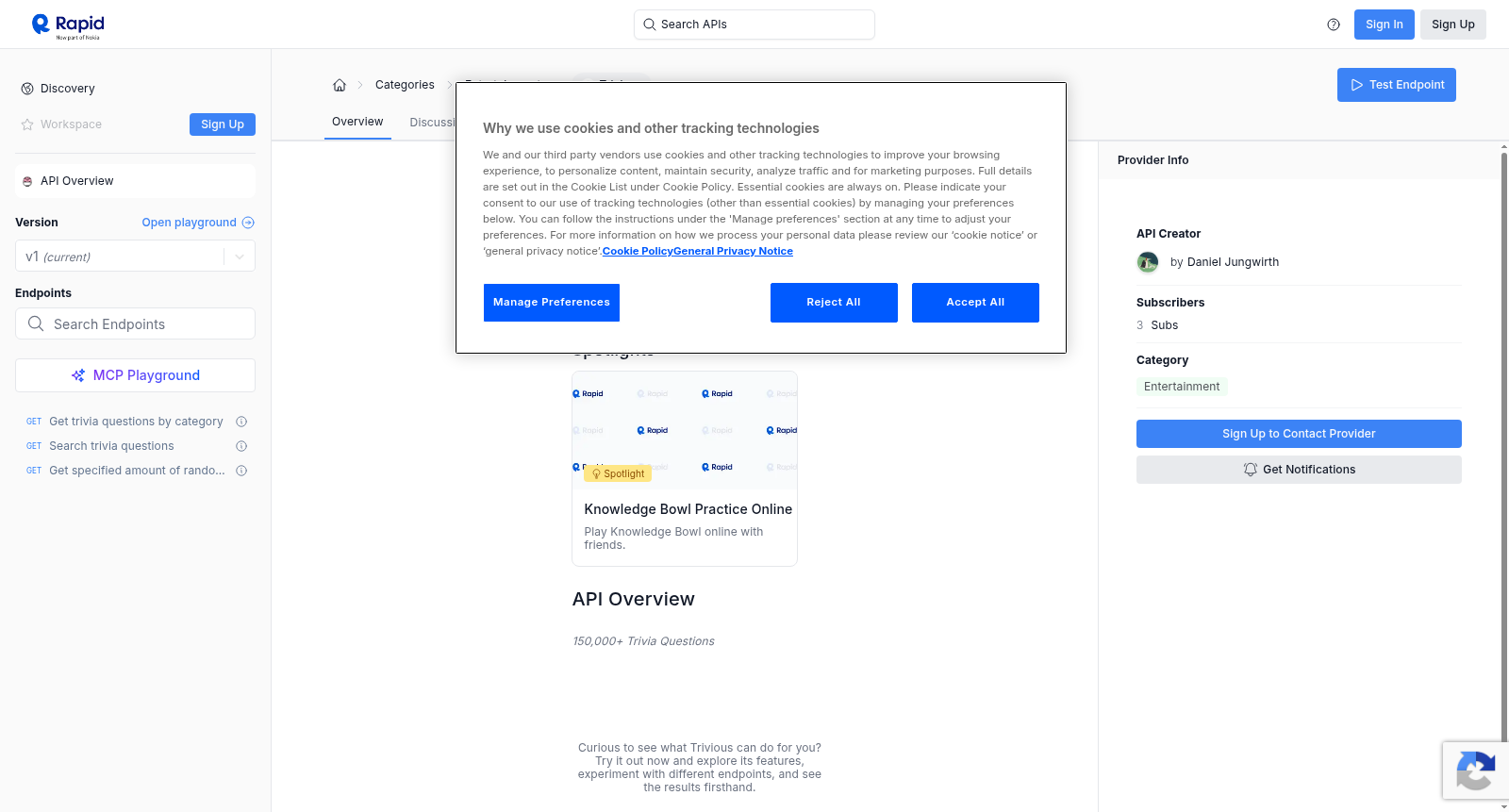Viewport: 1509px width, 812px height.
Task: Click the Discovery compass icon
Action: [27, 89]
